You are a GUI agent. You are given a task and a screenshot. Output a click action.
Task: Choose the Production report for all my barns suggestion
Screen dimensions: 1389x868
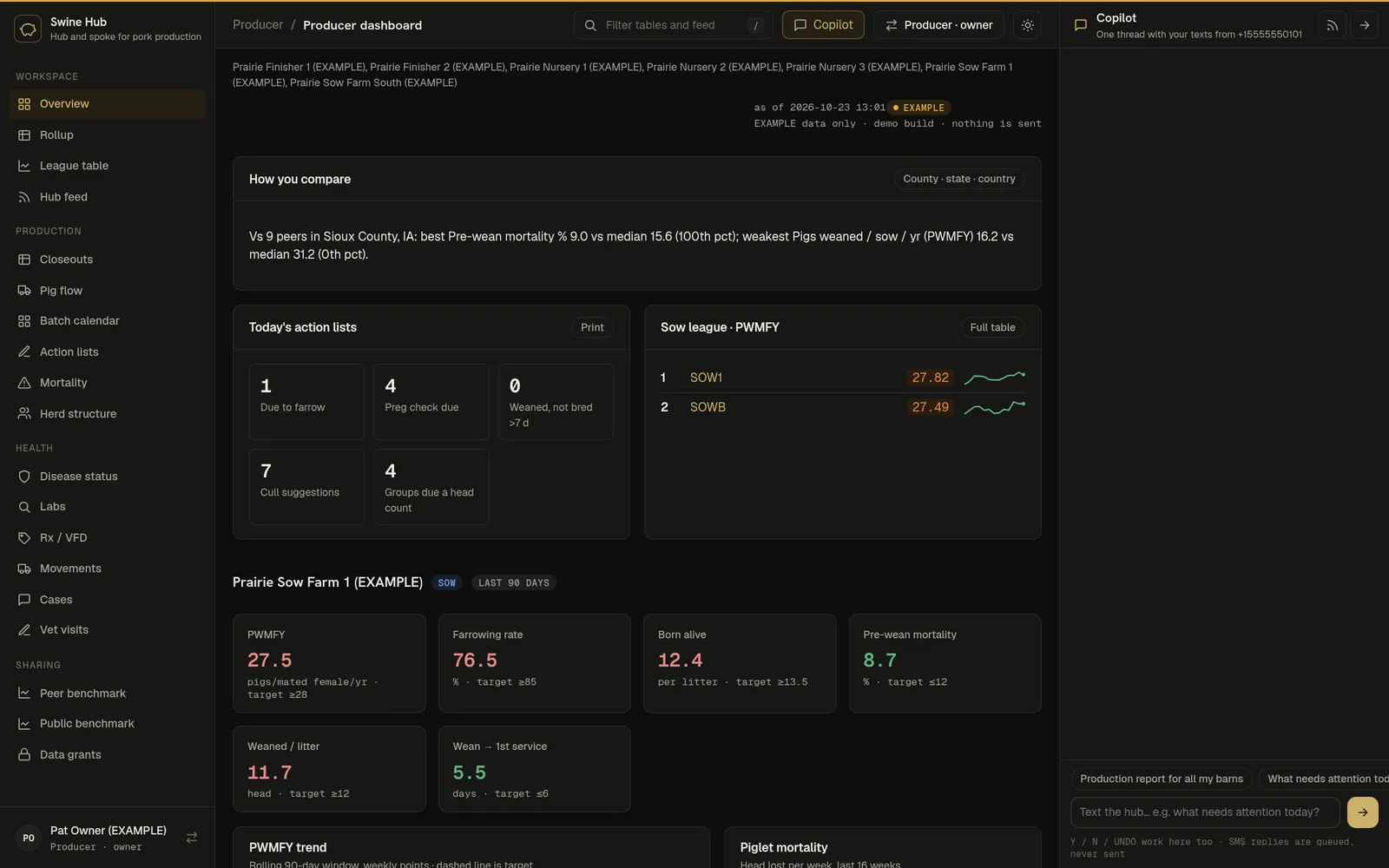[1162, 779]
